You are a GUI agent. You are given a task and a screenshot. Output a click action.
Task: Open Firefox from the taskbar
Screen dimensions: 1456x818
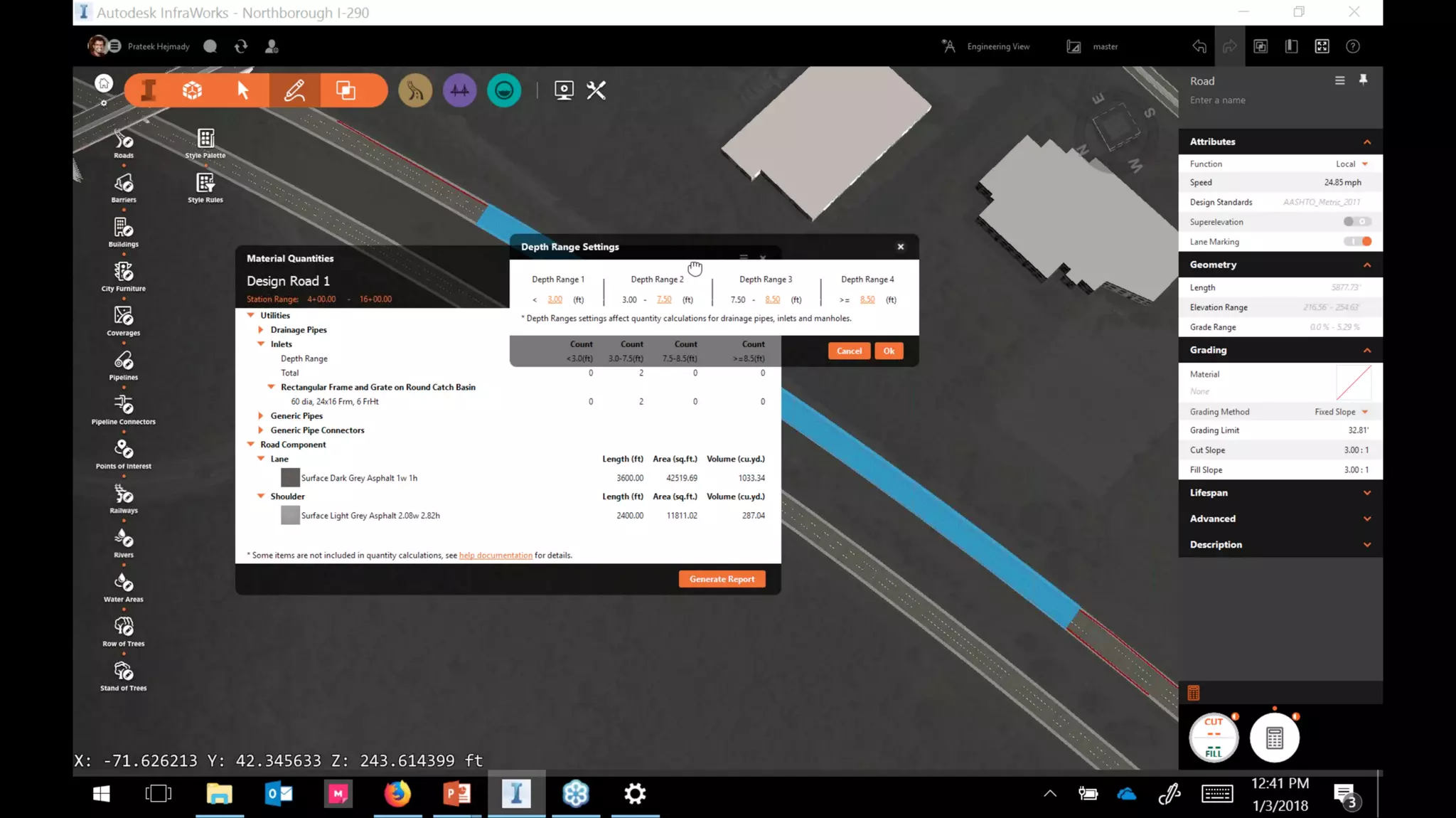pos(397,794)
